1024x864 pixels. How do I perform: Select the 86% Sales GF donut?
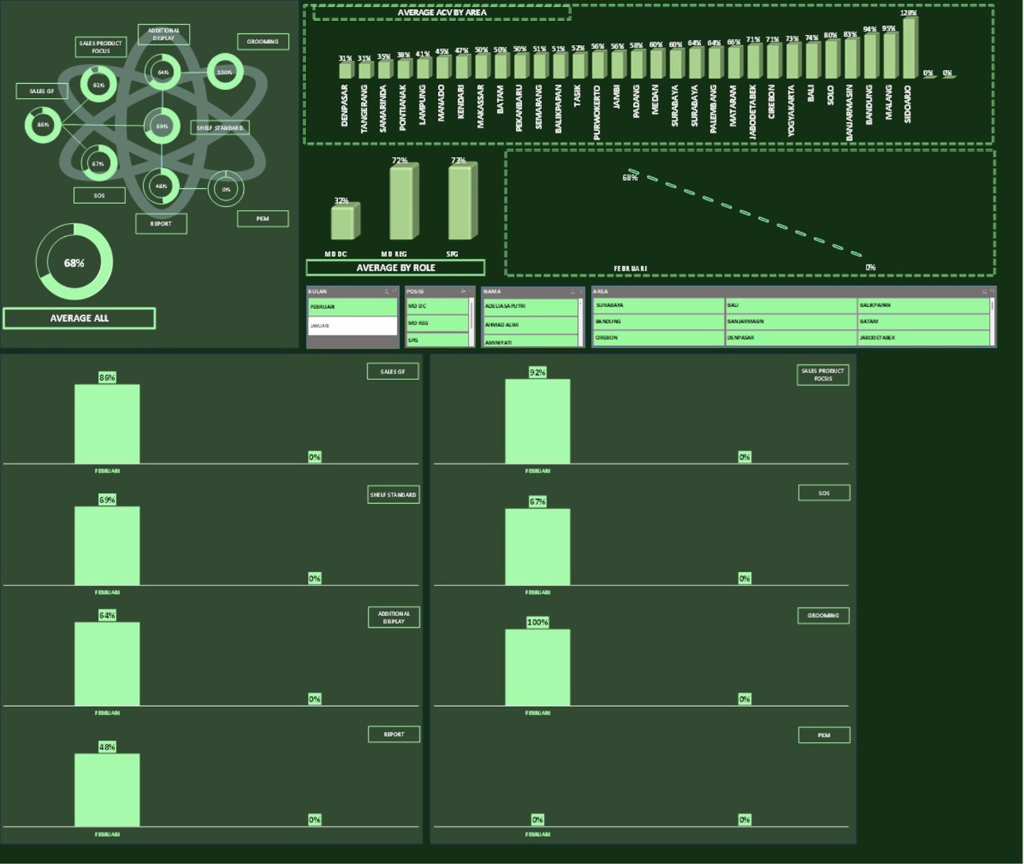(43, 125)
